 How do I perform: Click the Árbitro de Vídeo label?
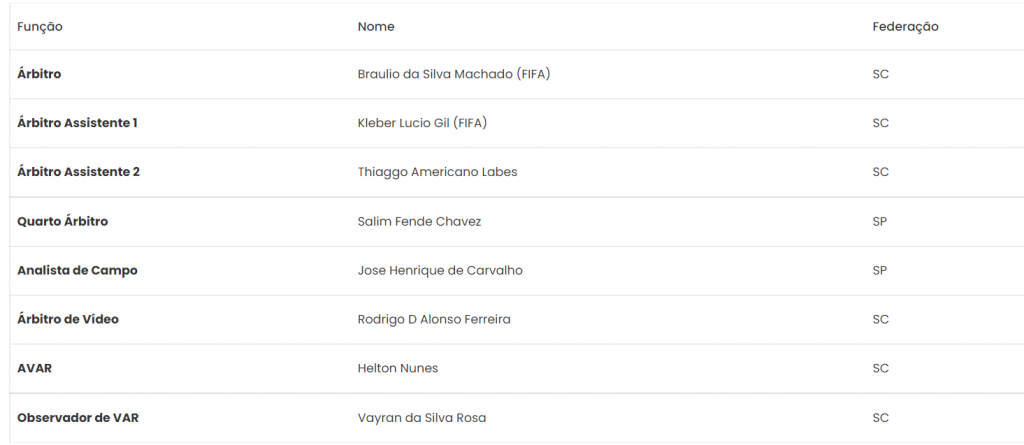68,320
